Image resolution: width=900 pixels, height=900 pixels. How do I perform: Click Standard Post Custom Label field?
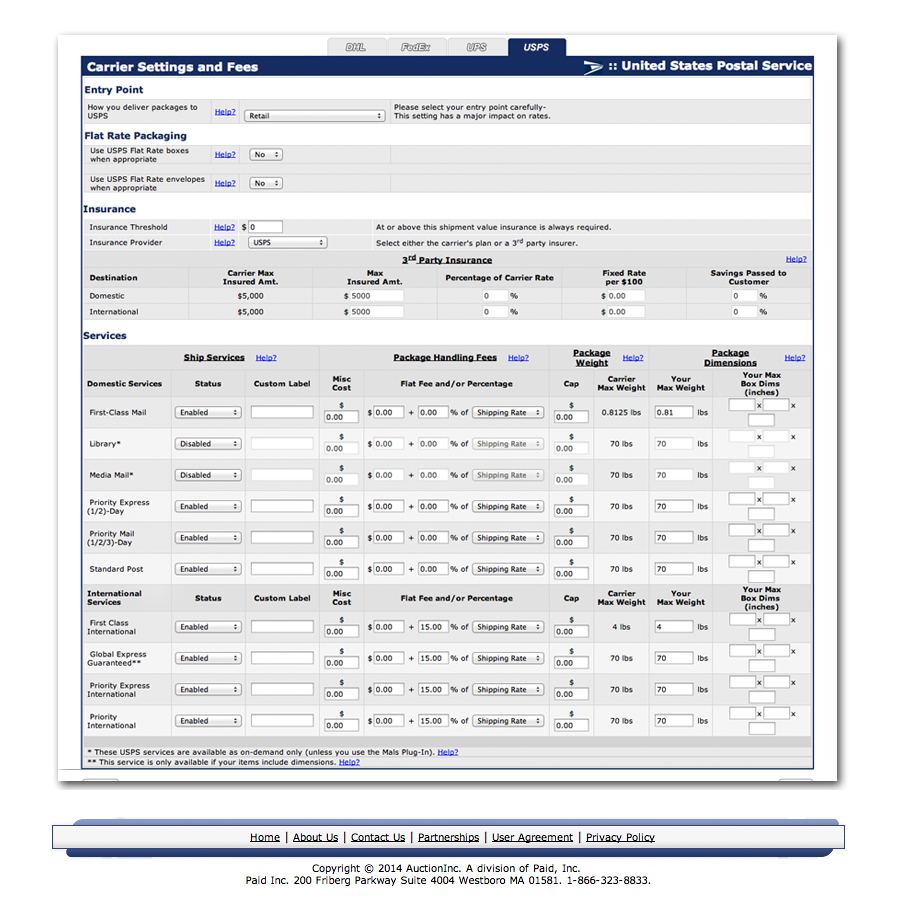tap(282, 569)
